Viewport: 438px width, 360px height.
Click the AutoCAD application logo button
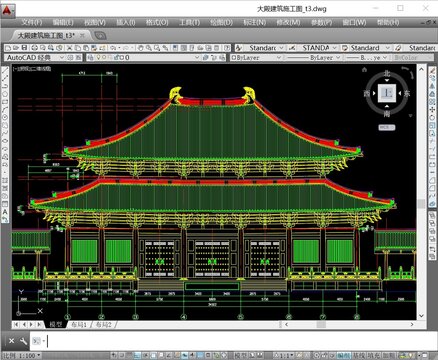(x=7, y=10)
